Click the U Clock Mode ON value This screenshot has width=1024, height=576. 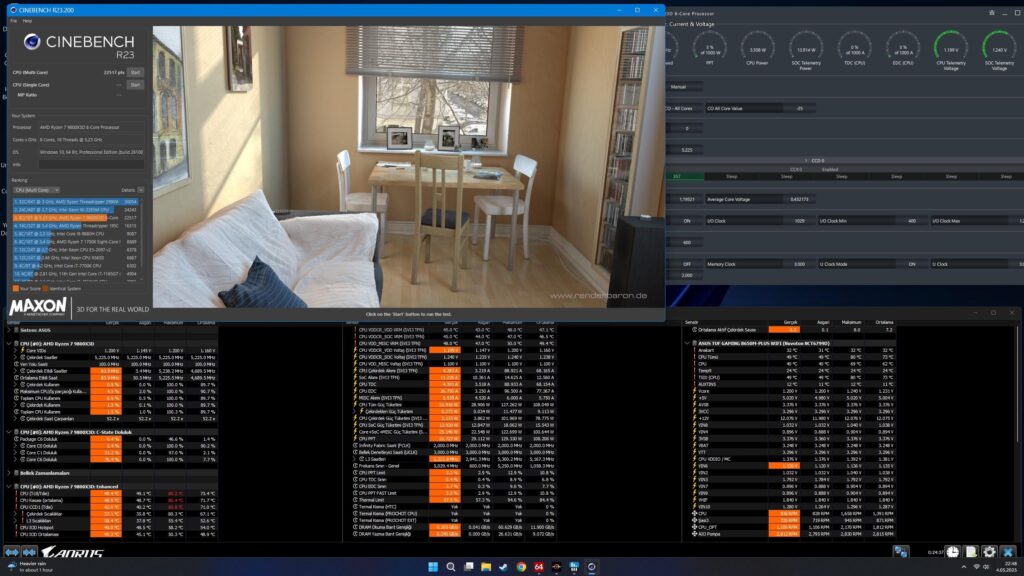point(912,264)
